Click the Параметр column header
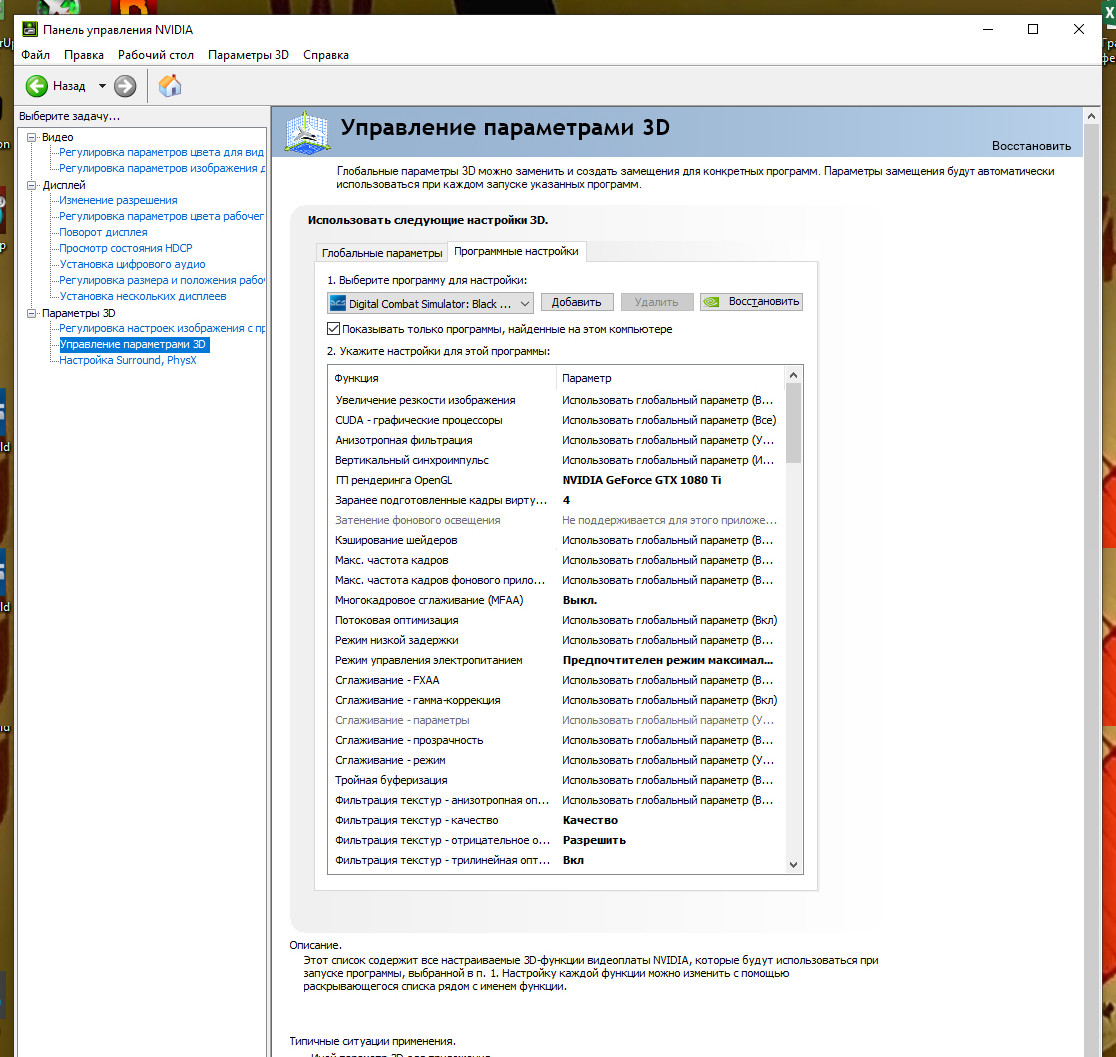The height and width of the screenshot is (1057, 1116). [x=669, y=378]
